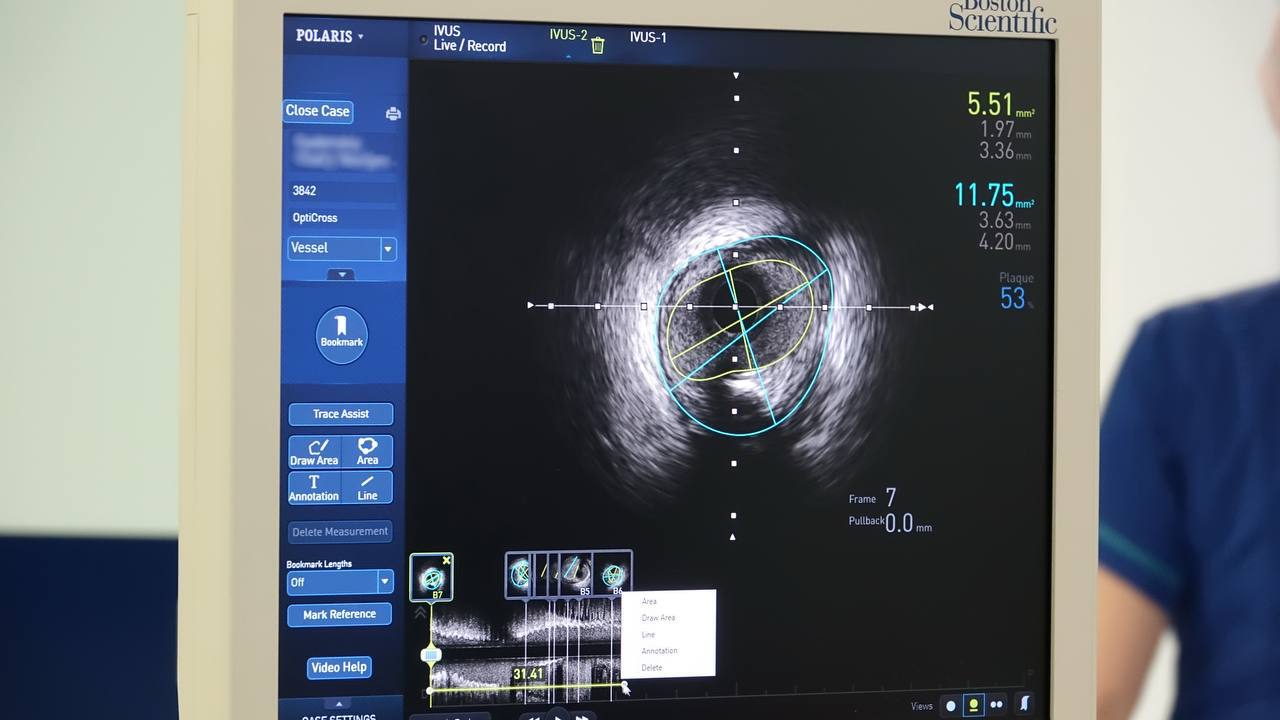Click the Pullback 0.0 mm readout
Viewport: 1280px width, 720px height.
pos(890,523)
